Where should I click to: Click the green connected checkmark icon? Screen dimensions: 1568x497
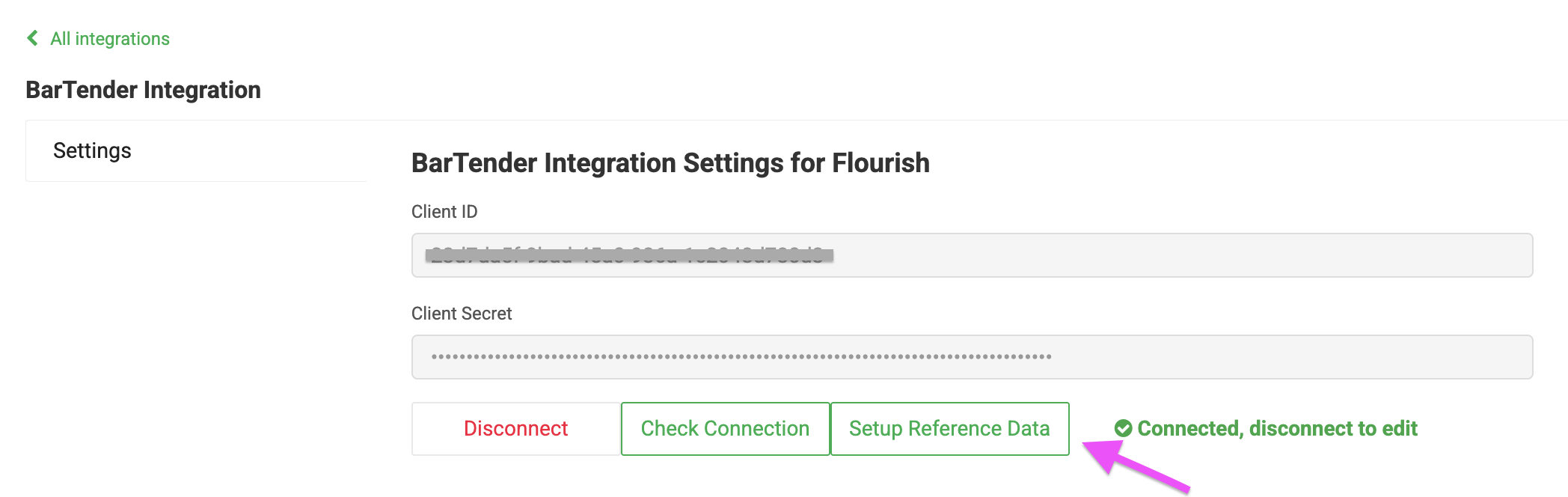click(x=1123, y=428)
